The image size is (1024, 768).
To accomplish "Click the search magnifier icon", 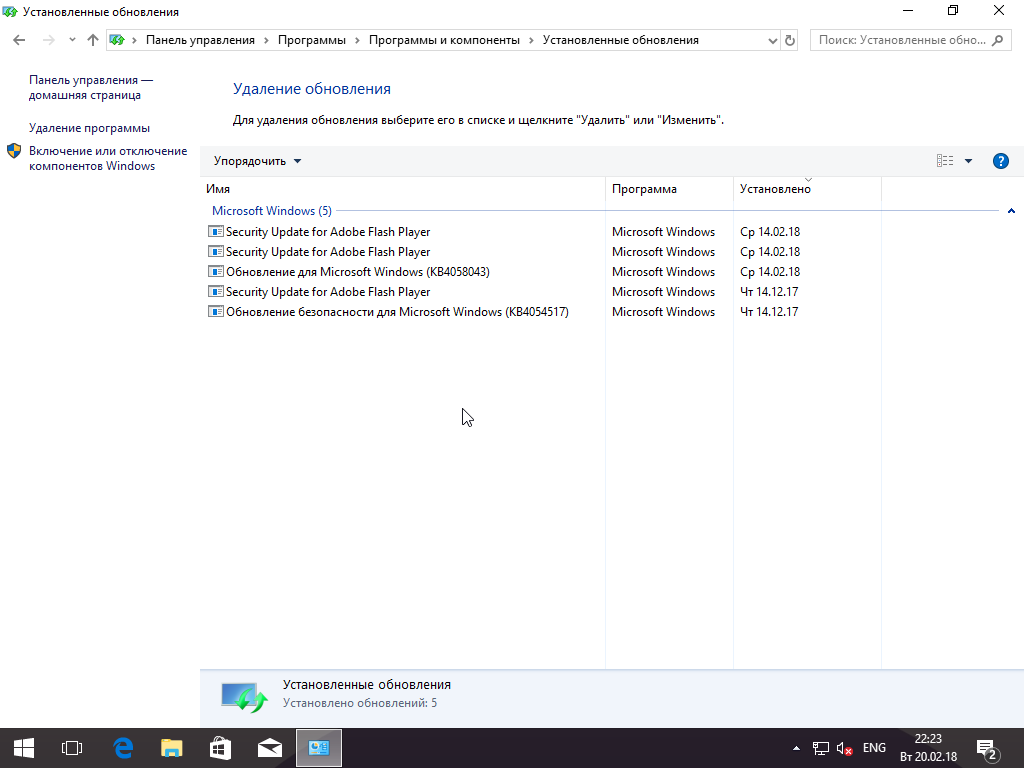I will click(997, 40).
